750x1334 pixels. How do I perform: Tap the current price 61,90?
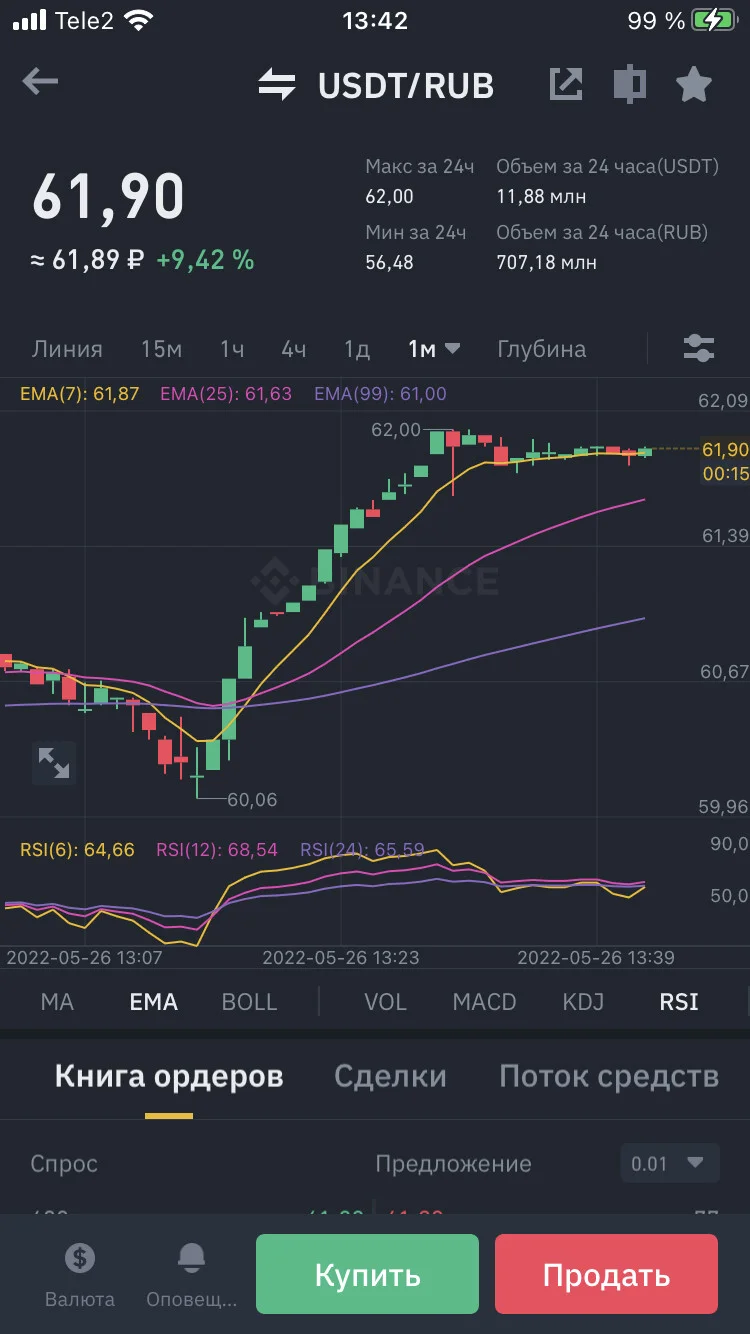[x=108, y=197]
